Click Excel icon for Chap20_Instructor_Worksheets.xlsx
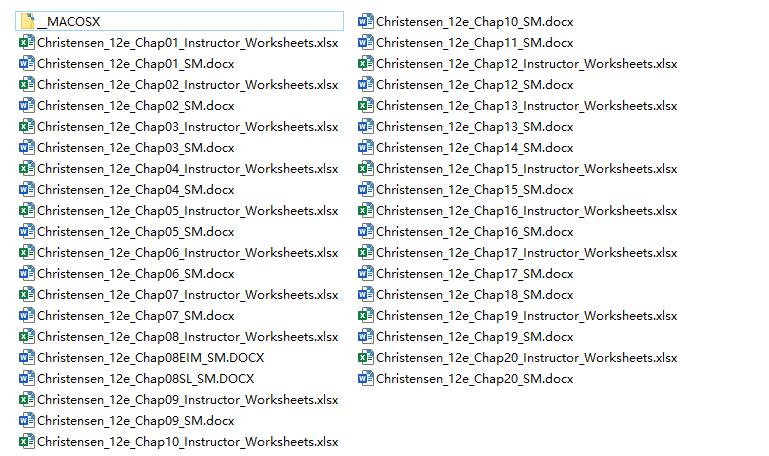 366,357
